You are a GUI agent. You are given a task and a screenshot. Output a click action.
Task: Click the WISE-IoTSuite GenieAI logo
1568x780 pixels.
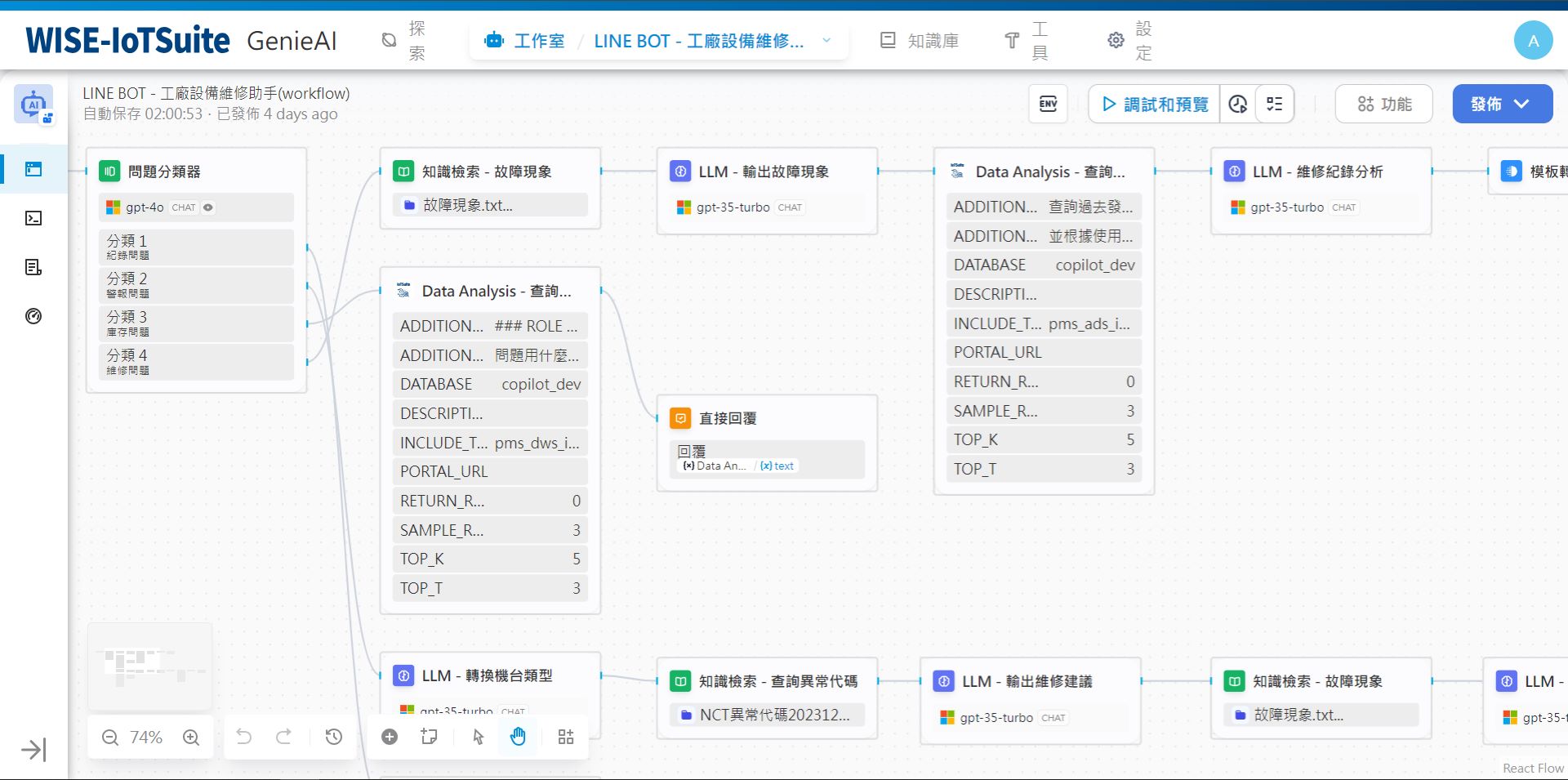point(180,40)
